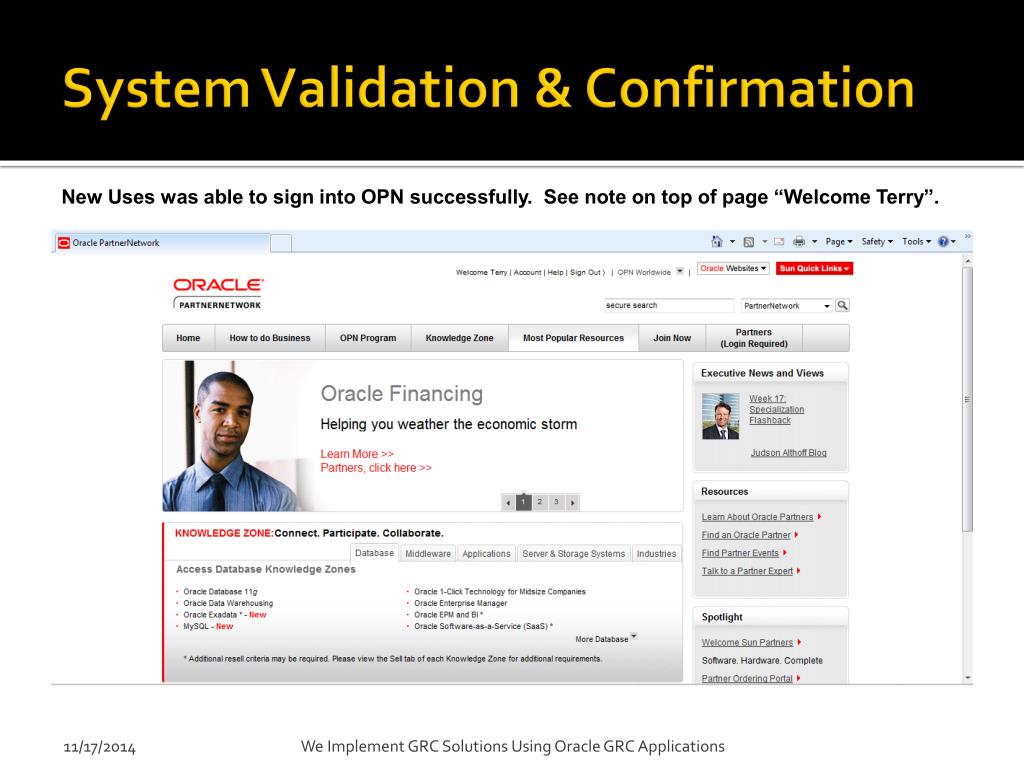Viewport: 1024px width, 768px height.
Task: Click the Read mail toolbar icon
Action: coord(778,242)
